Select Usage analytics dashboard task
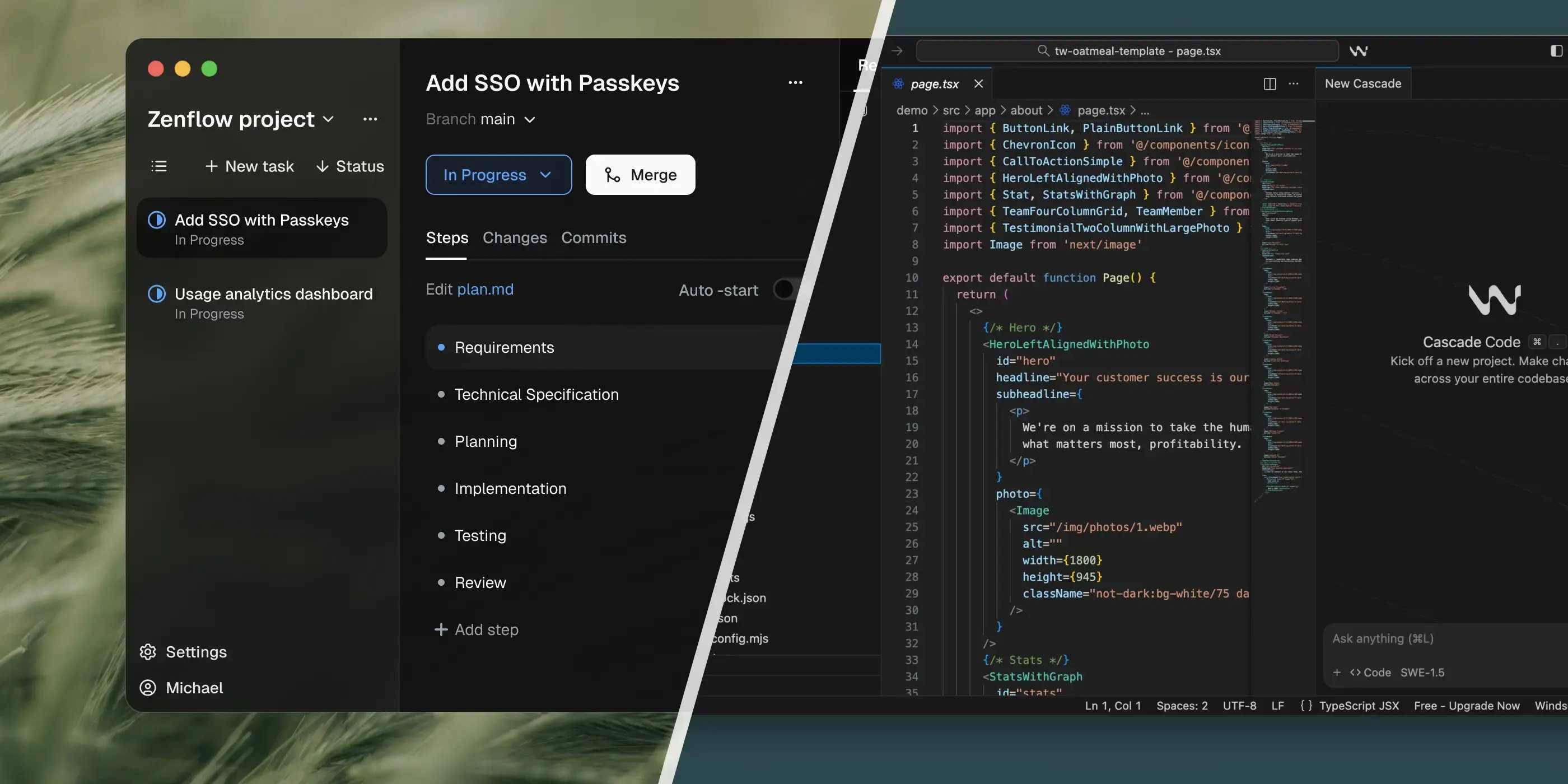1568x784 pixels. (x=262, y=302)
